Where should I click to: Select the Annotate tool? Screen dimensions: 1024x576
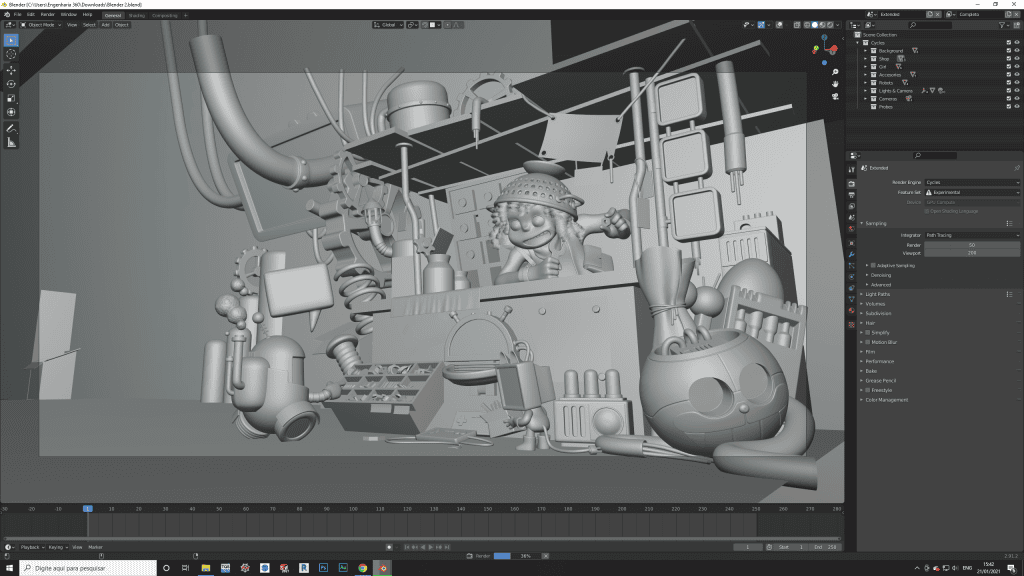coord(11,129)
